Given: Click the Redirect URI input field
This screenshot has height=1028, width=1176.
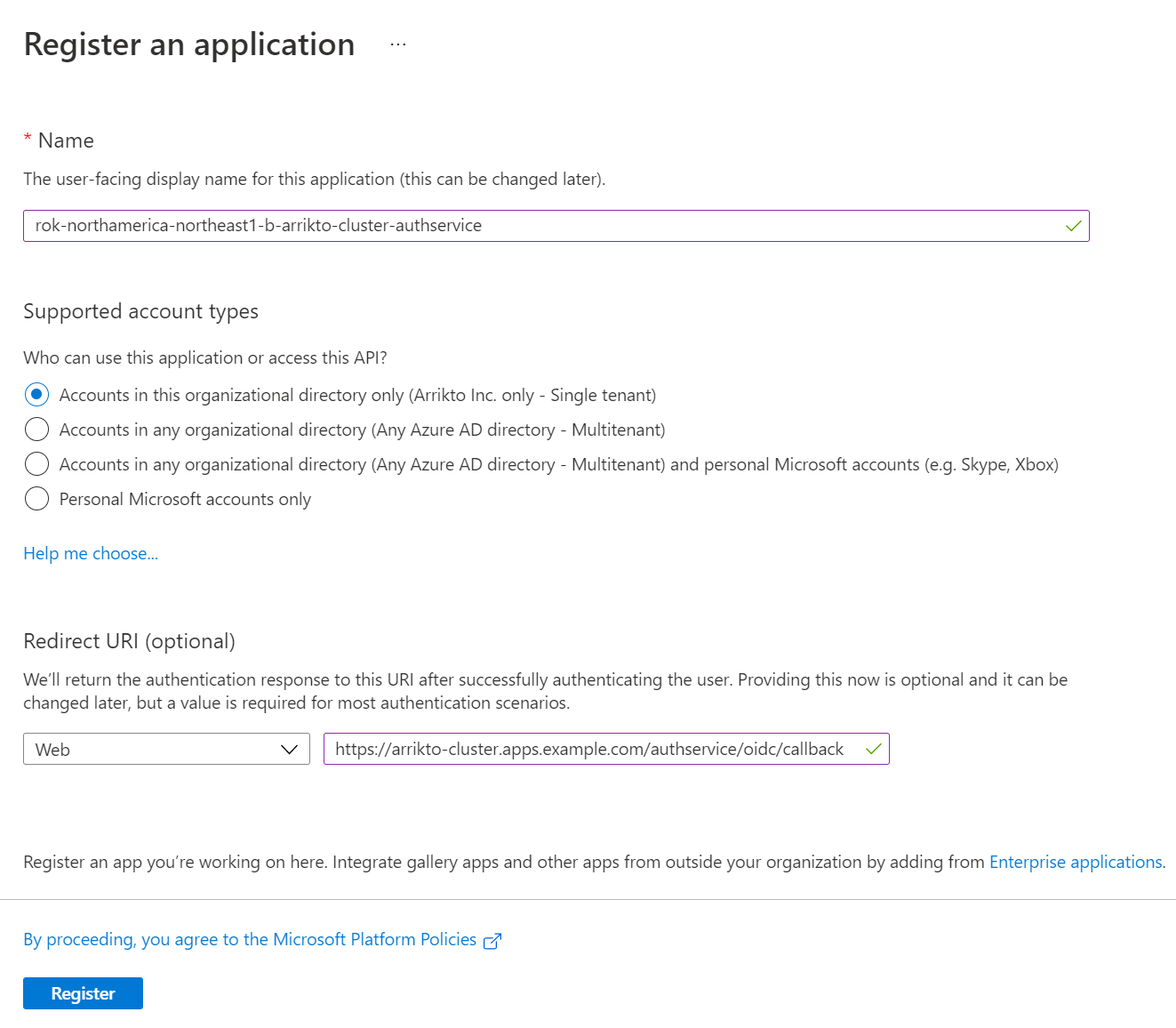Looking at the screenshot, I should (606, 749).
